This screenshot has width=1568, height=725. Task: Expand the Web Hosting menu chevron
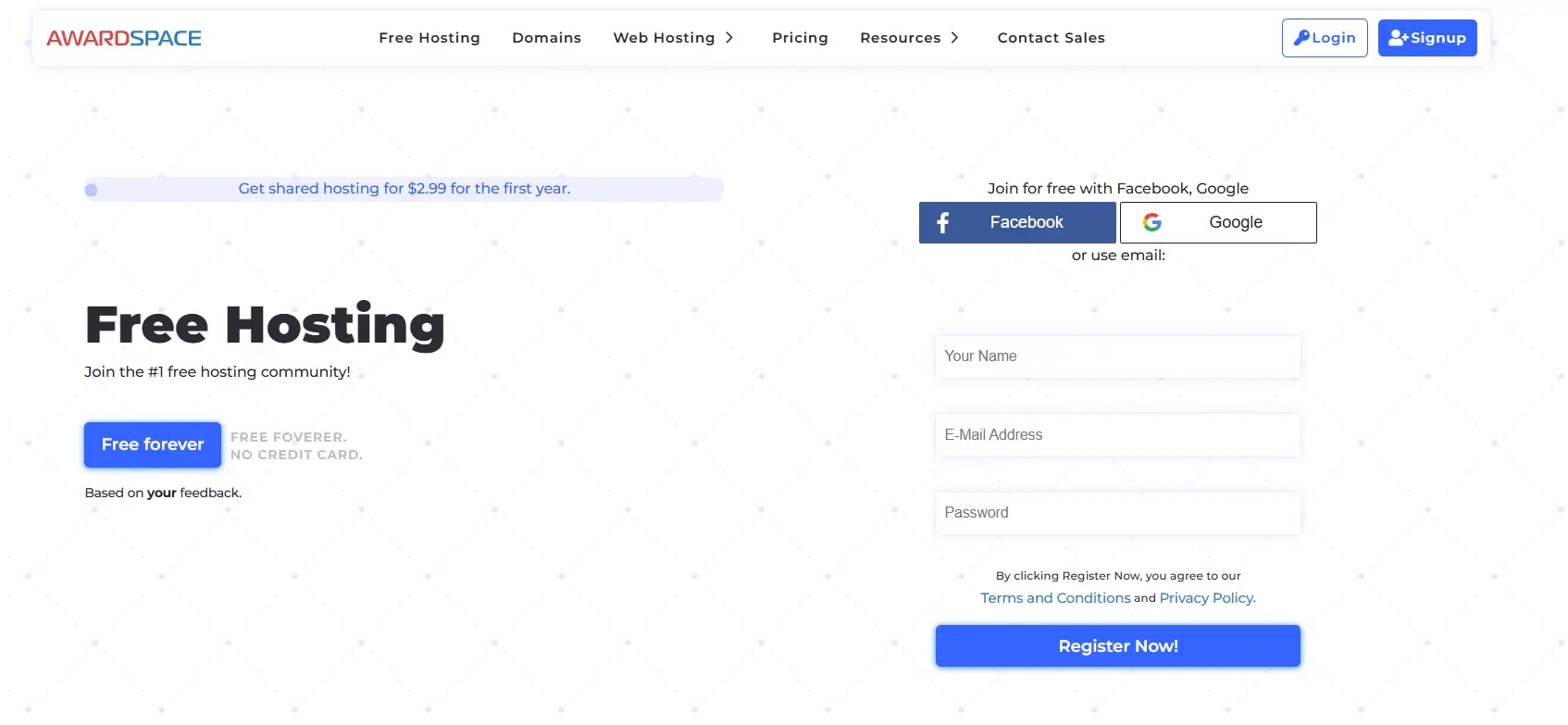[729, 38]
